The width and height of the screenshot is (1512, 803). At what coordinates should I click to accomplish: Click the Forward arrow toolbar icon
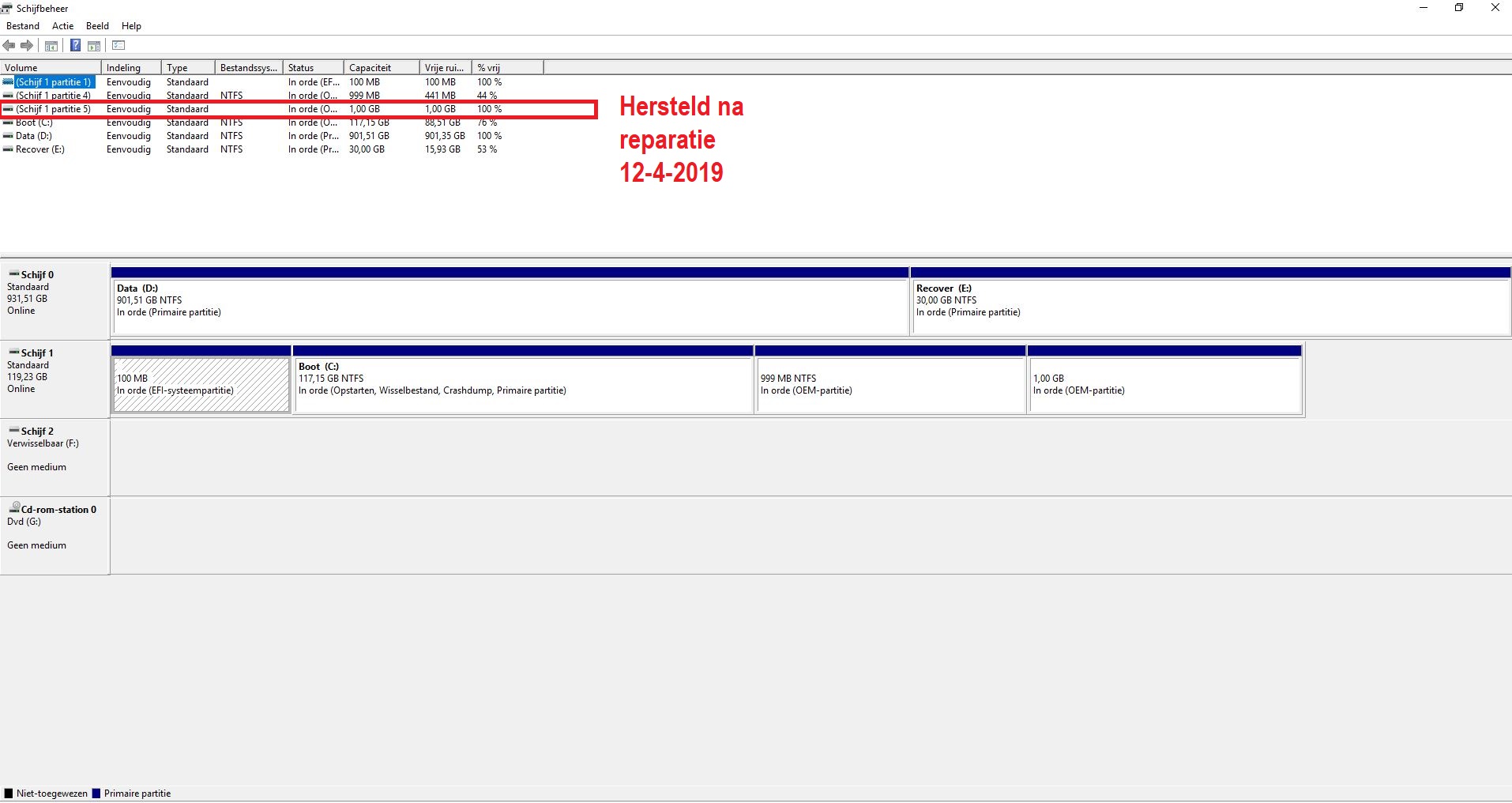pyautogui.click(x=27, y=46)
